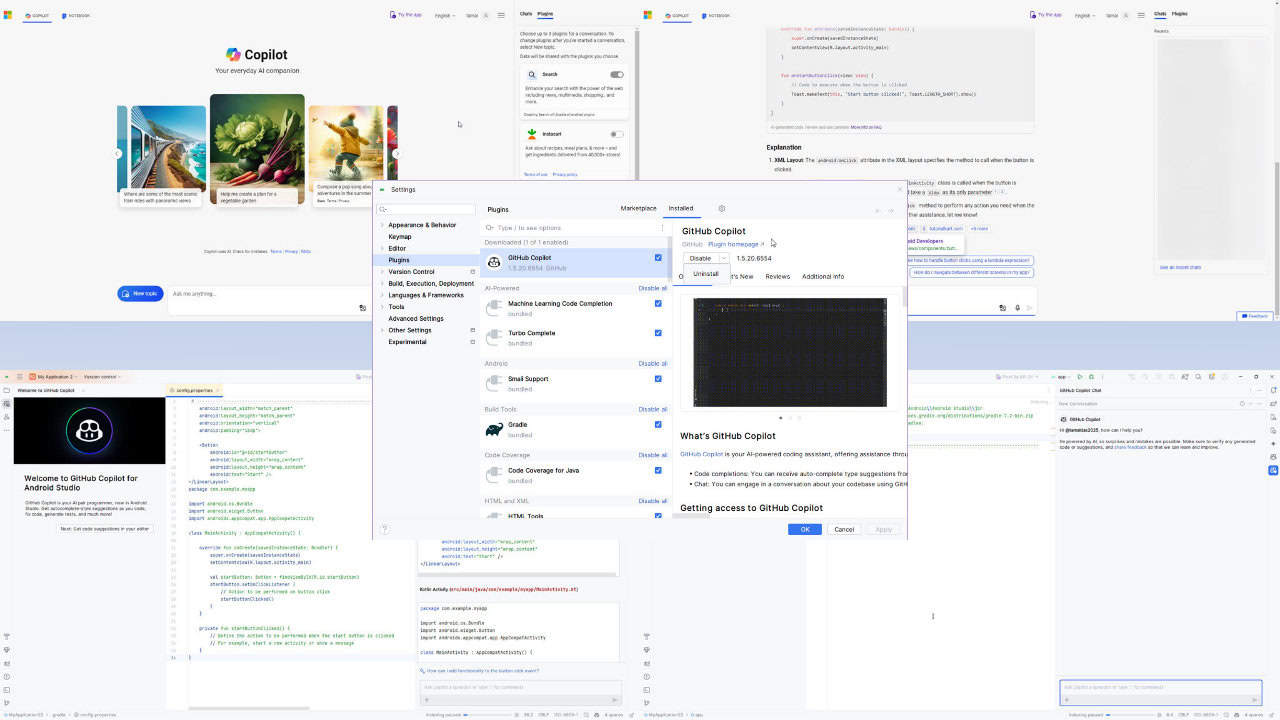Open the Additional Info tab
The image size is (1280, 720).
823,276
